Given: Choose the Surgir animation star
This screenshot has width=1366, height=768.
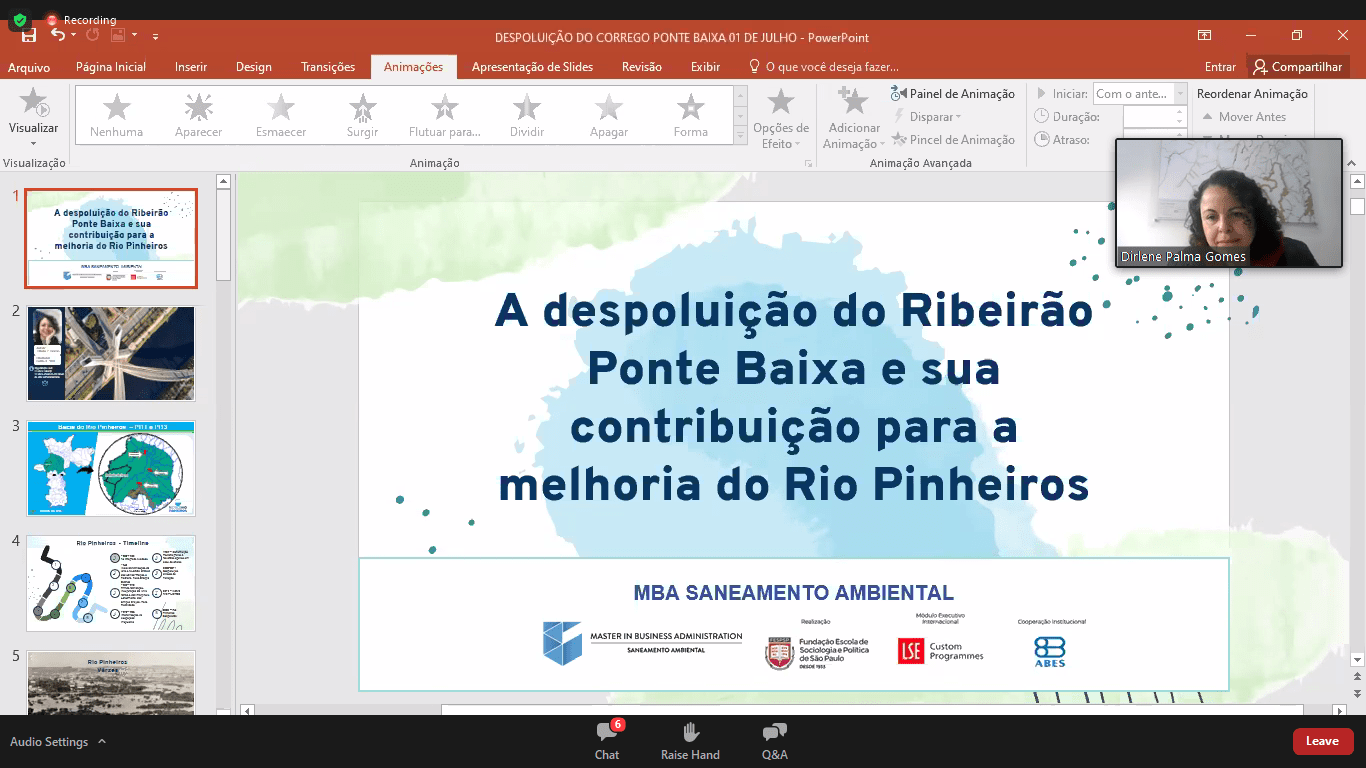Looking at the screenshot, I should [363, 114].
